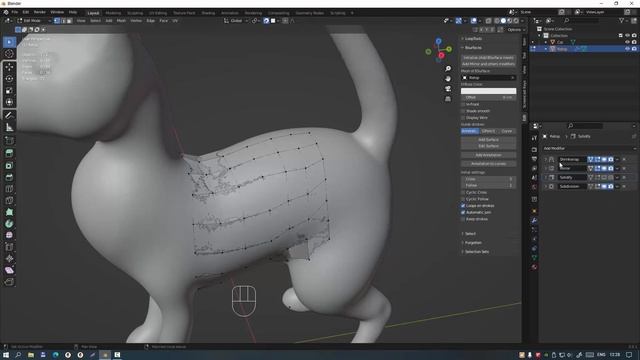Viewport: 640px width, 360px height.
Task: Switch to the Modeling workspace tab
Action: click(x=113, y=13)
